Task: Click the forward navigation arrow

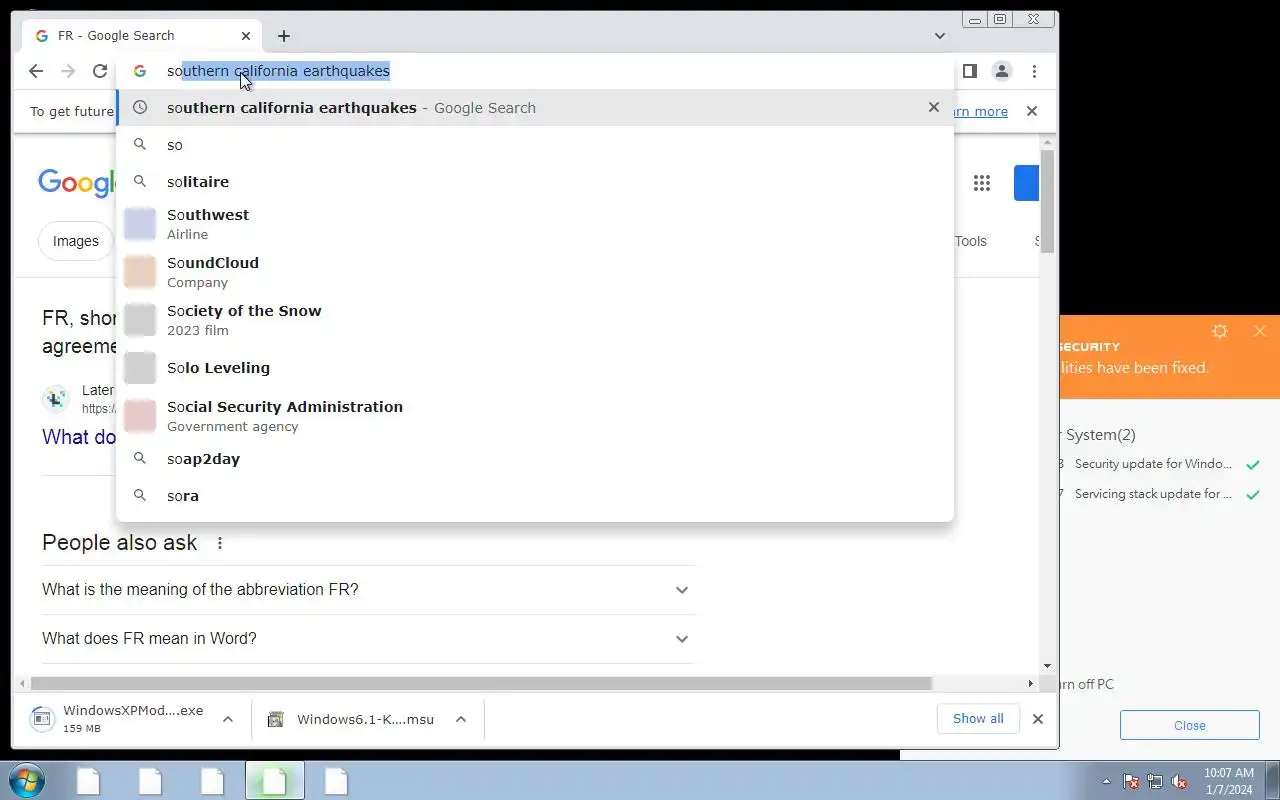Action: pyautogui.click(x=68, y=71)
